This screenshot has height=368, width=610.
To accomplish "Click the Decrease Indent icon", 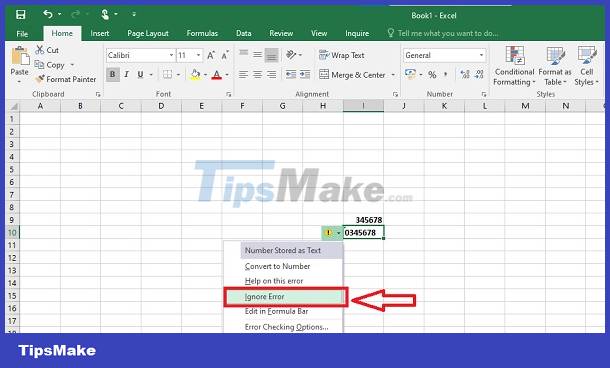I will 291,74.
